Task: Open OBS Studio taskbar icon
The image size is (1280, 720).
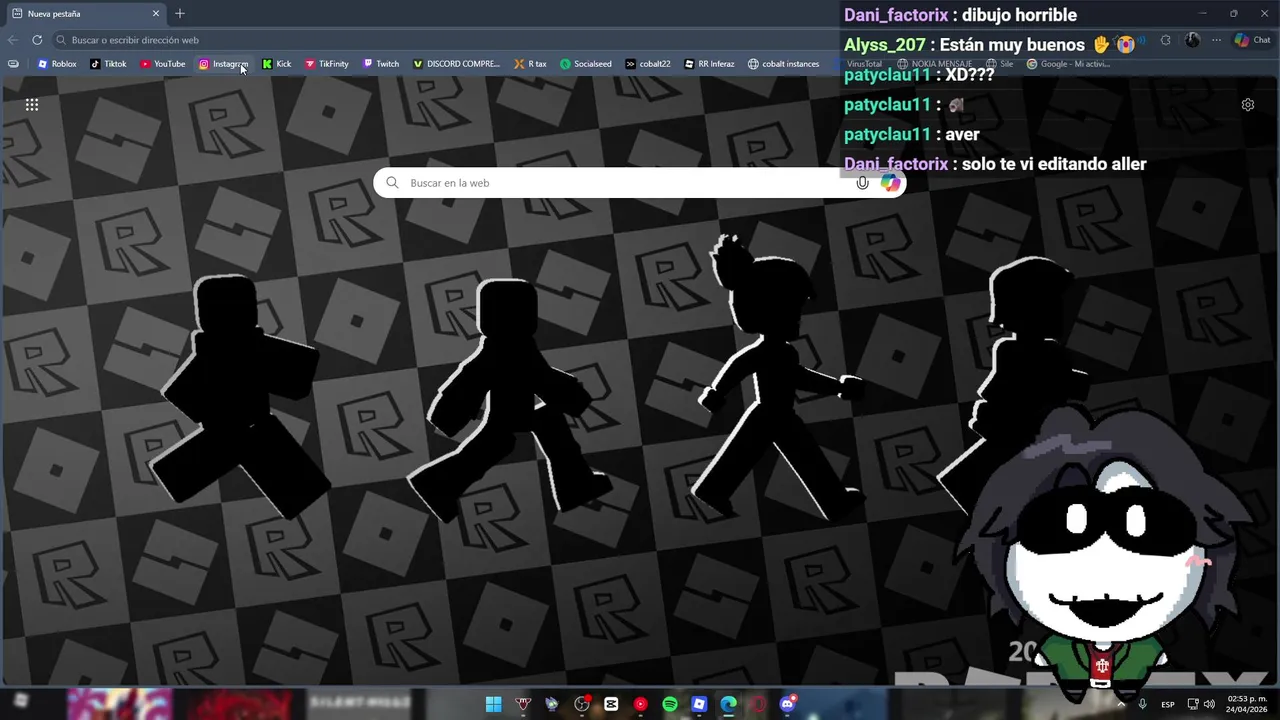Action: [581, 704]
